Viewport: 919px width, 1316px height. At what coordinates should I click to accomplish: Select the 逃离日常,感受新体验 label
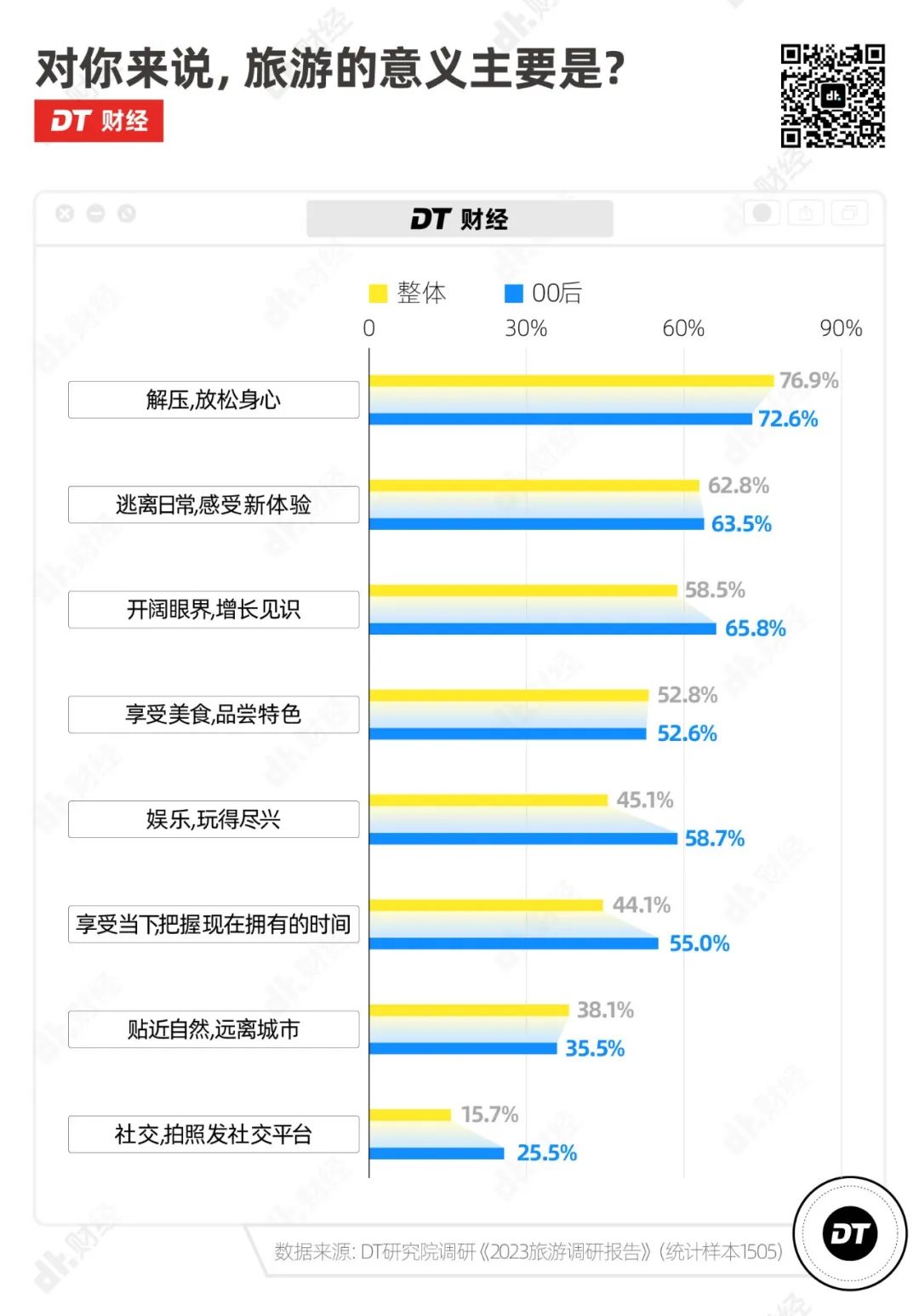[x=214, y=504]
